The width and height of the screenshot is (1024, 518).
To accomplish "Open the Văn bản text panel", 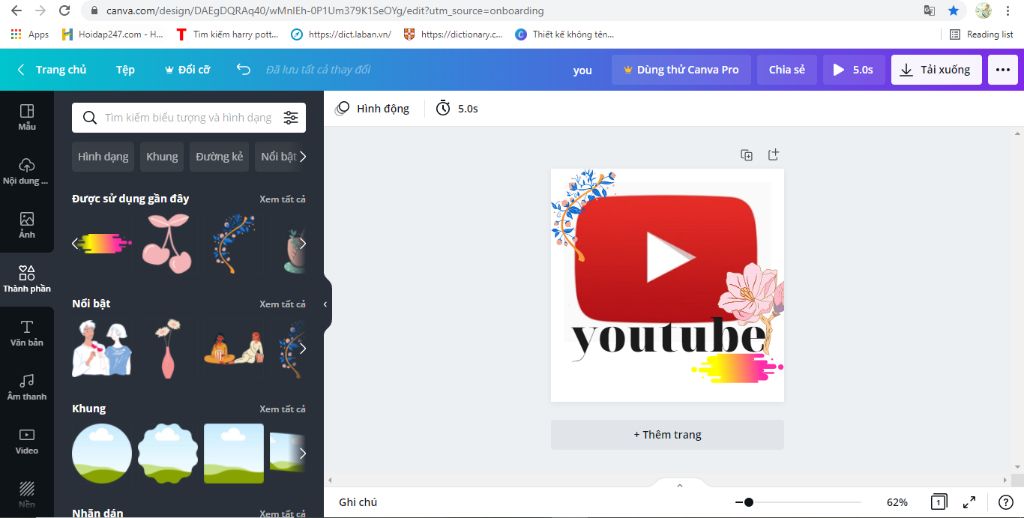I will point(27,333).
